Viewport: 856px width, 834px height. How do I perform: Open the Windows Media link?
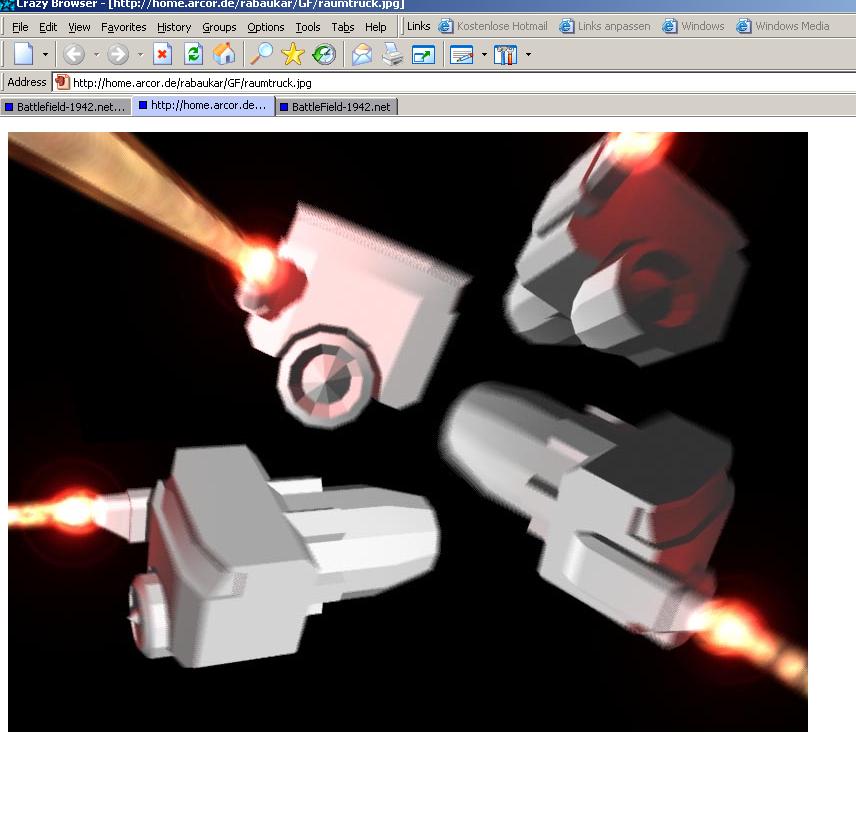point(783,26)
